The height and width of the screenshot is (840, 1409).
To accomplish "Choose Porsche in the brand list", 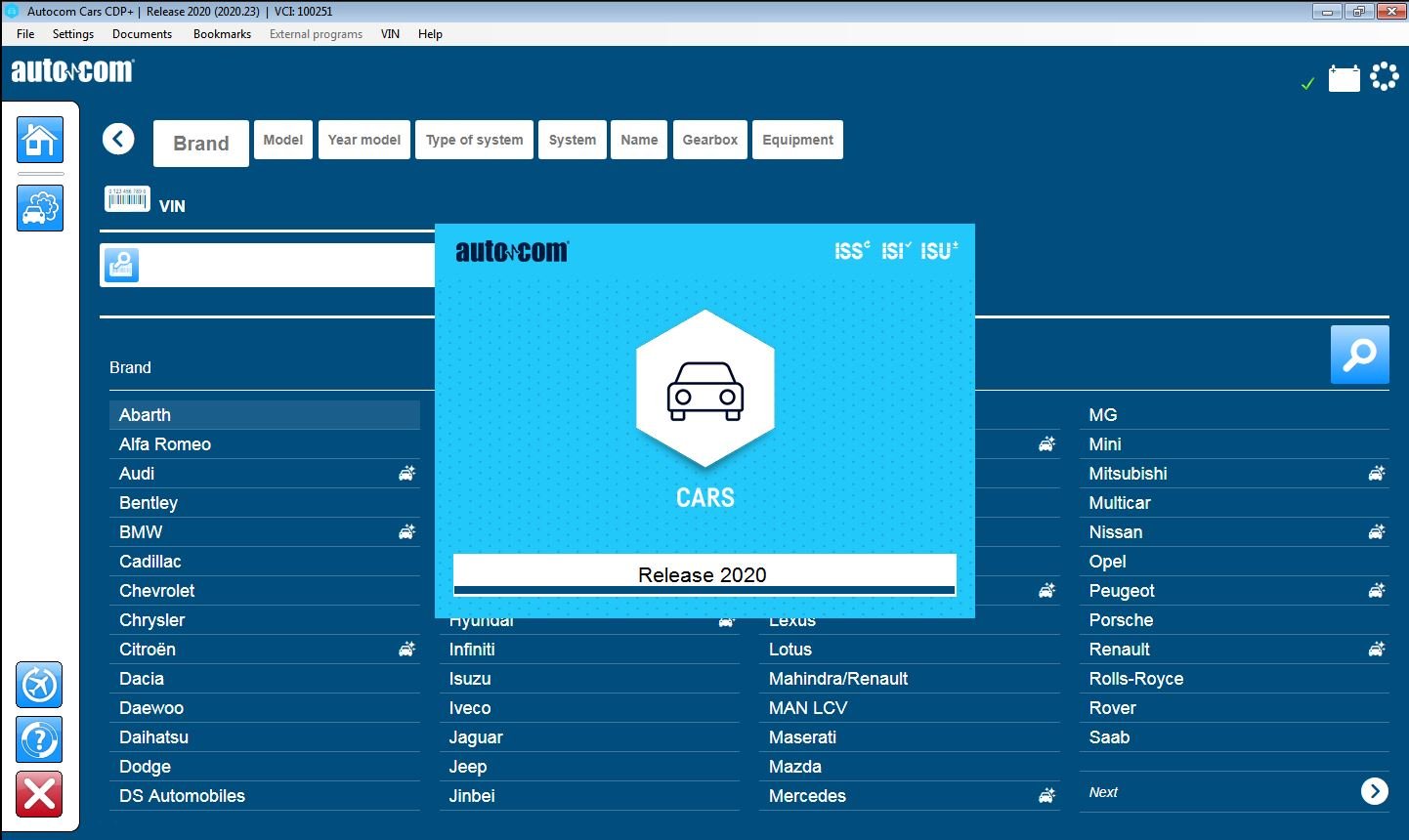I will (x=1121, y=620).
